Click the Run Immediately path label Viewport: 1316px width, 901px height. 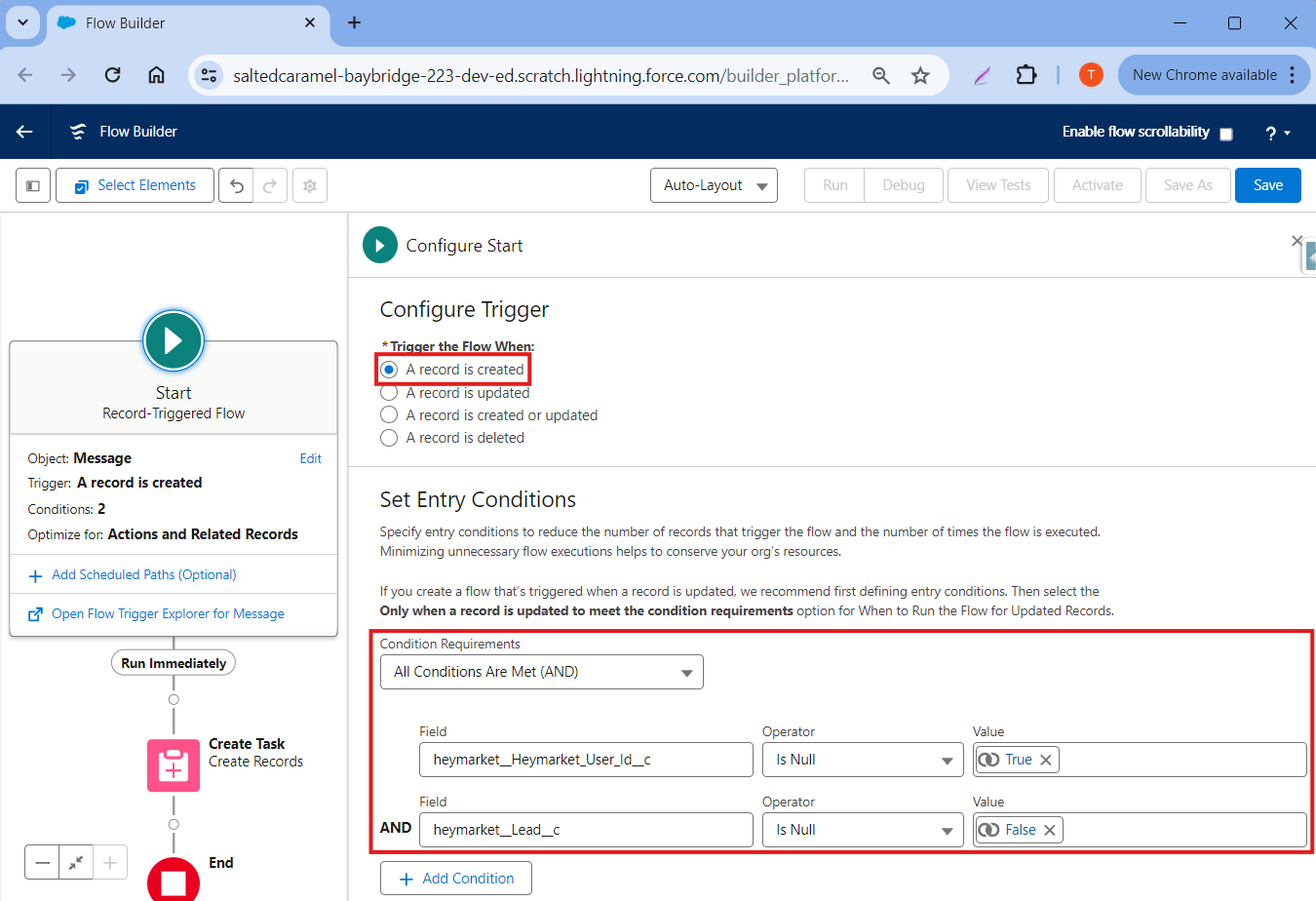174,663
